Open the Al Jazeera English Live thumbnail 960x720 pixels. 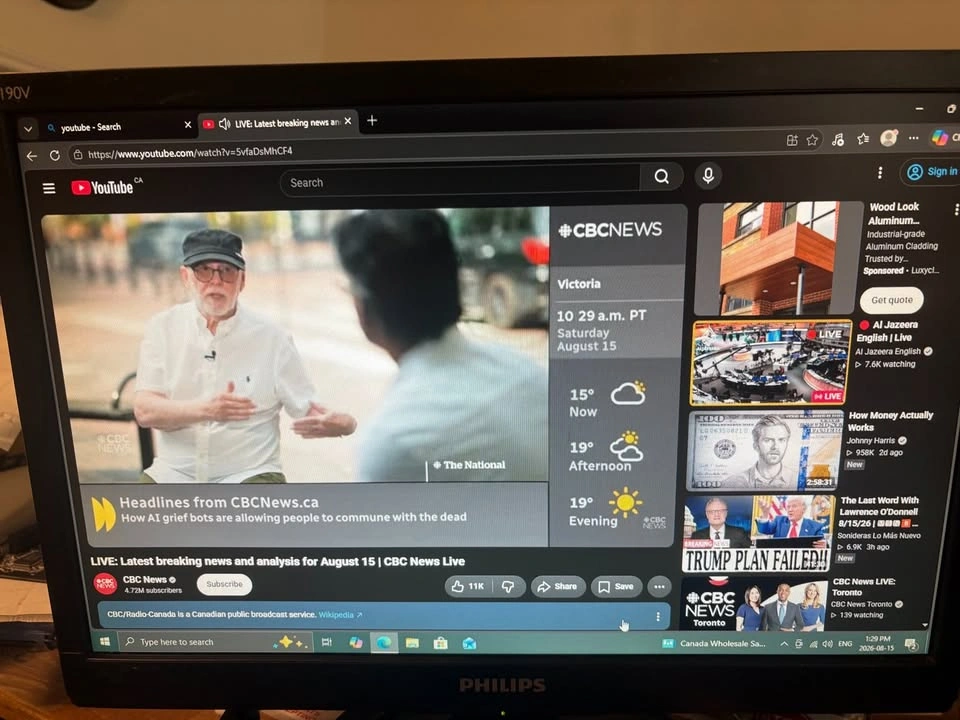(x=771, y=364)
